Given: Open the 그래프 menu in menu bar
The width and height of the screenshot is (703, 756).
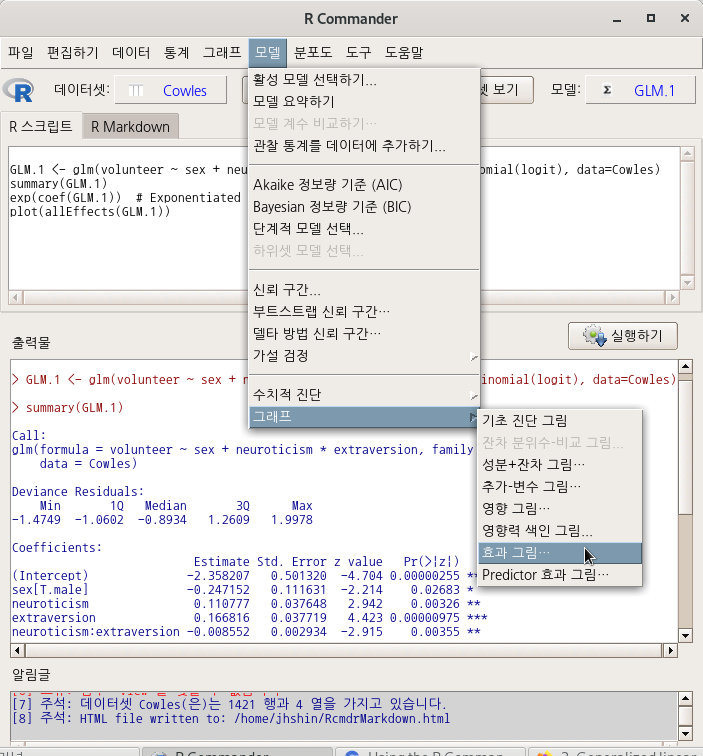Looking at the screenshot, I should point(222,52).
